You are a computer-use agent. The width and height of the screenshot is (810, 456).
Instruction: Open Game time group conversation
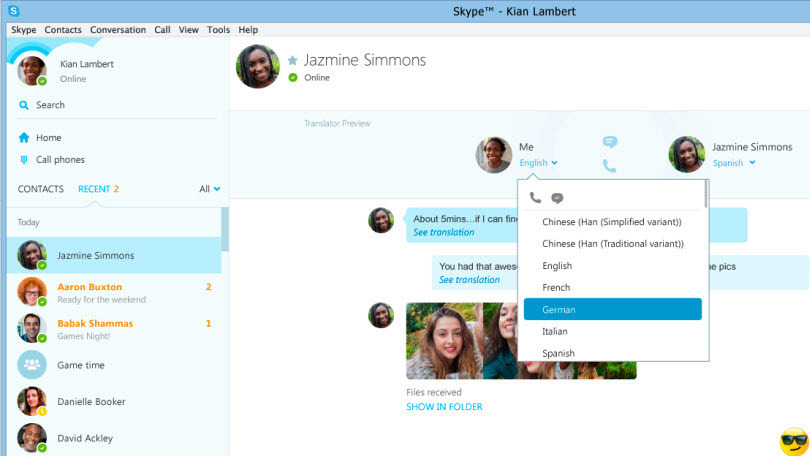pyautogui.click(x=114, y=365)
